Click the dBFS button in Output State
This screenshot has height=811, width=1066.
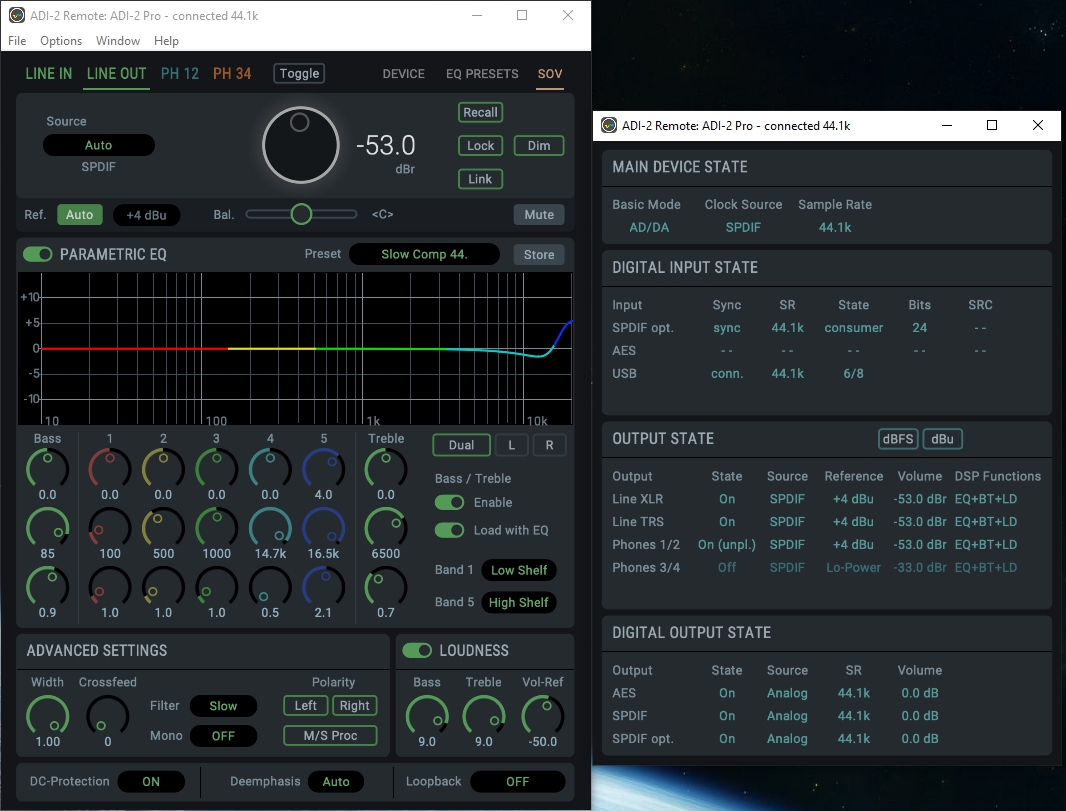[x=898, y=439]
